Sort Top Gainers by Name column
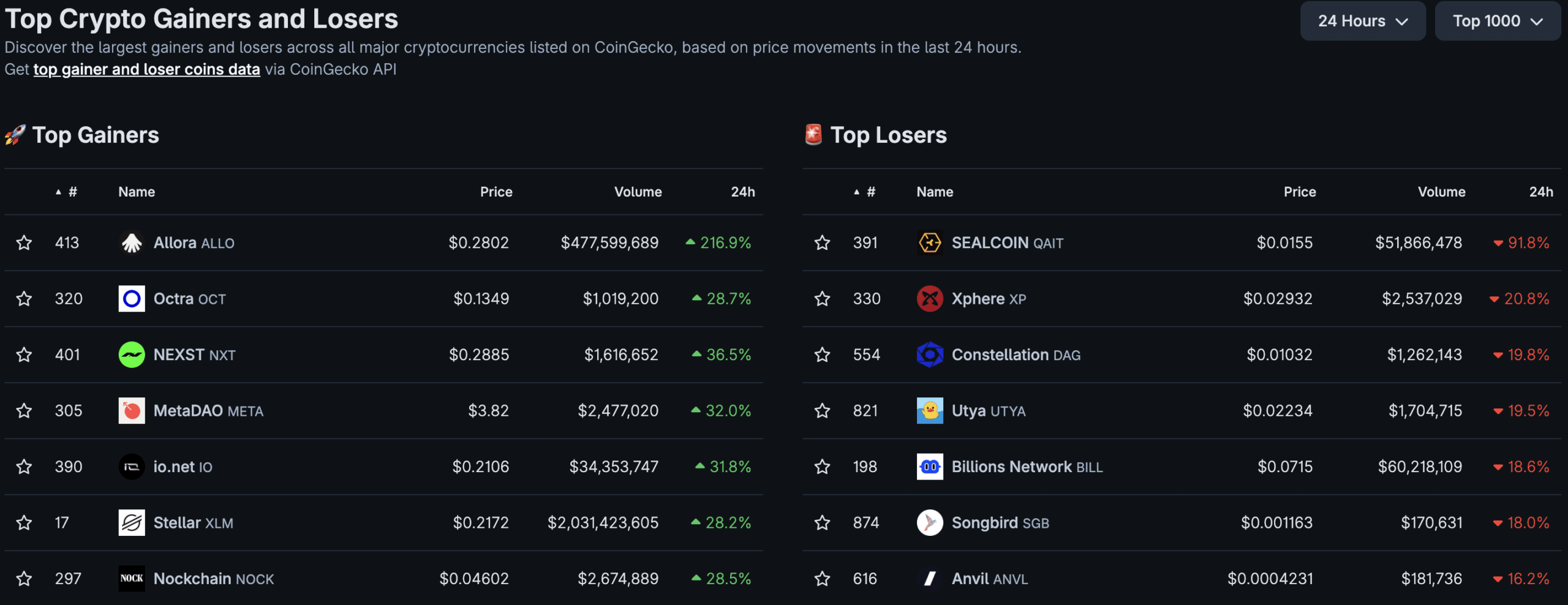Viewport: 1568px width, 605px height. point(137,192)
